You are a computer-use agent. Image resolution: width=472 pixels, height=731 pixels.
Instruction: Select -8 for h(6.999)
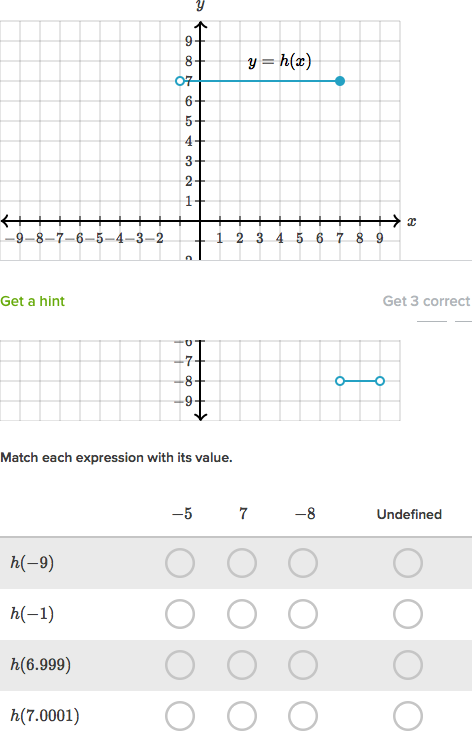pyautogui.click(x=303, y=664)
